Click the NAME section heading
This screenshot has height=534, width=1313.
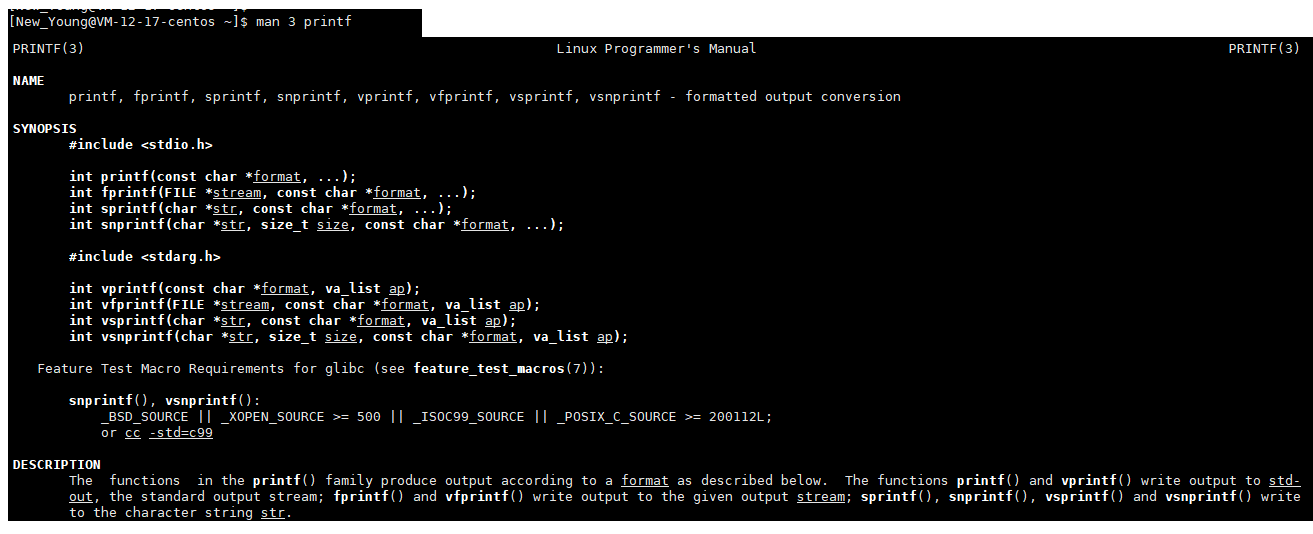click(28, 81)
